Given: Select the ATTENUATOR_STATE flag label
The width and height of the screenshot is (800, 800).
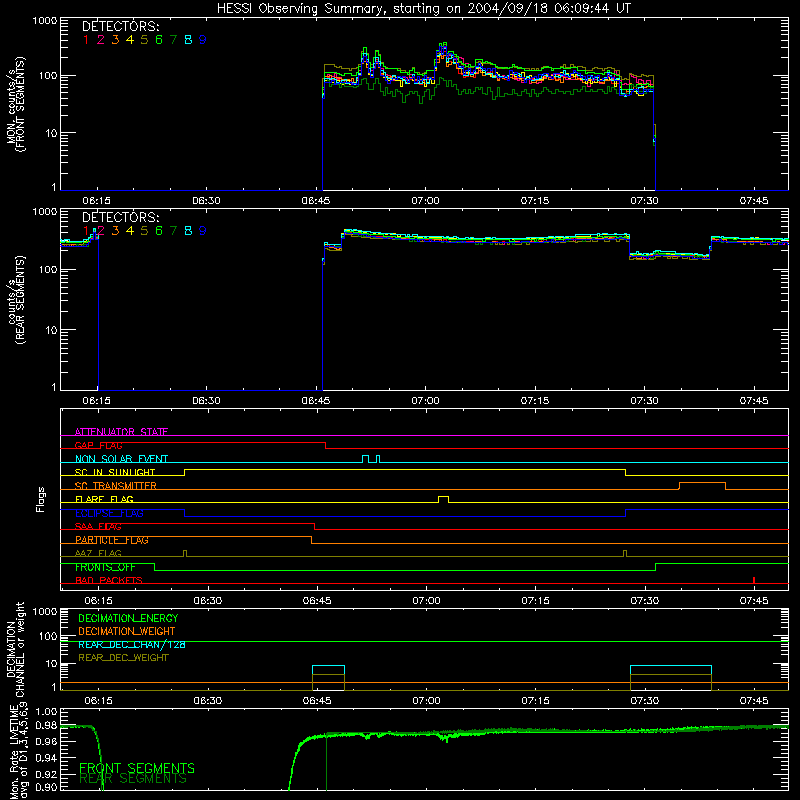Looking at the screenshot, I should (x=121, y=432).
